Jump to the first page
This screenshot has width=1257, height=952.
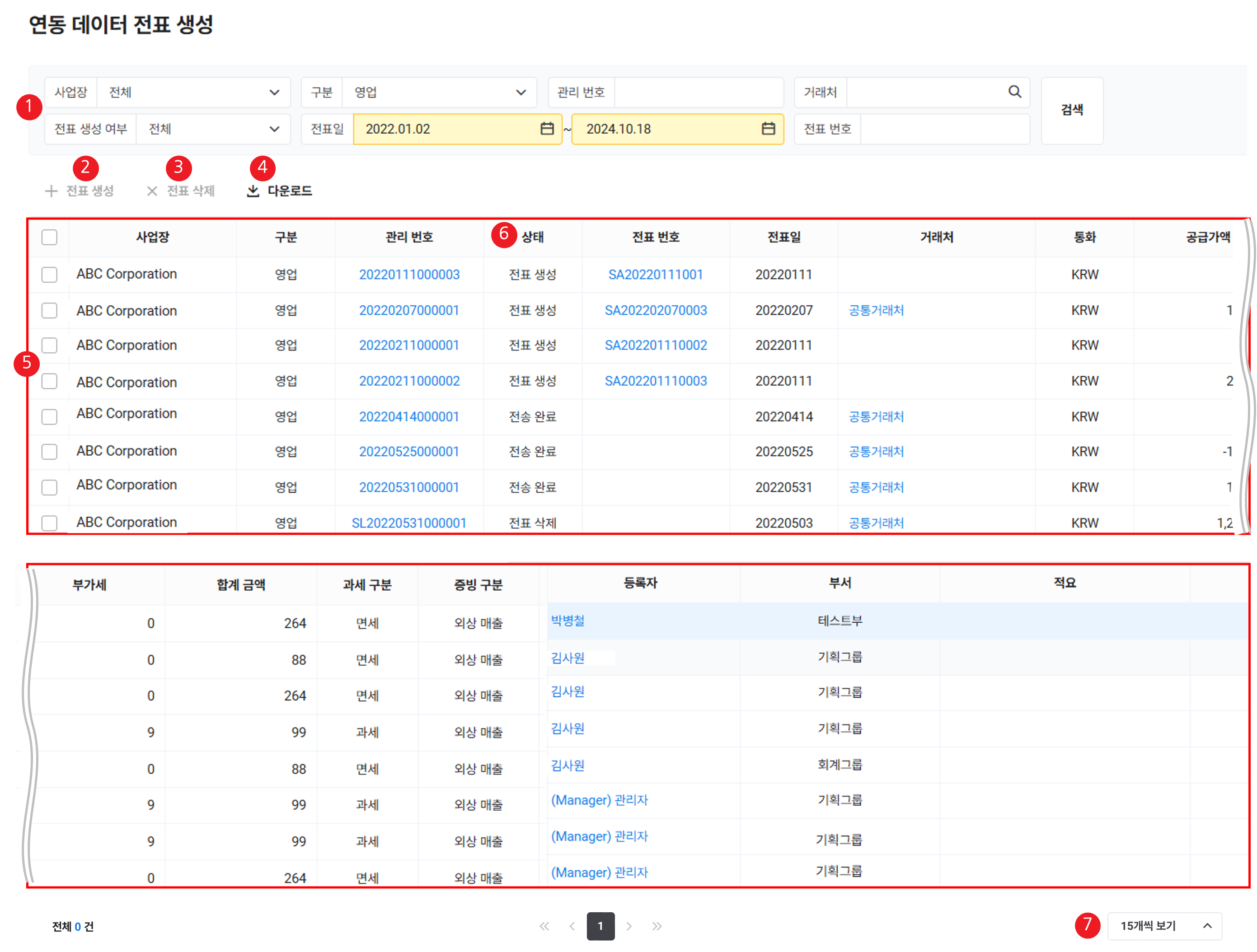[544, 926]
